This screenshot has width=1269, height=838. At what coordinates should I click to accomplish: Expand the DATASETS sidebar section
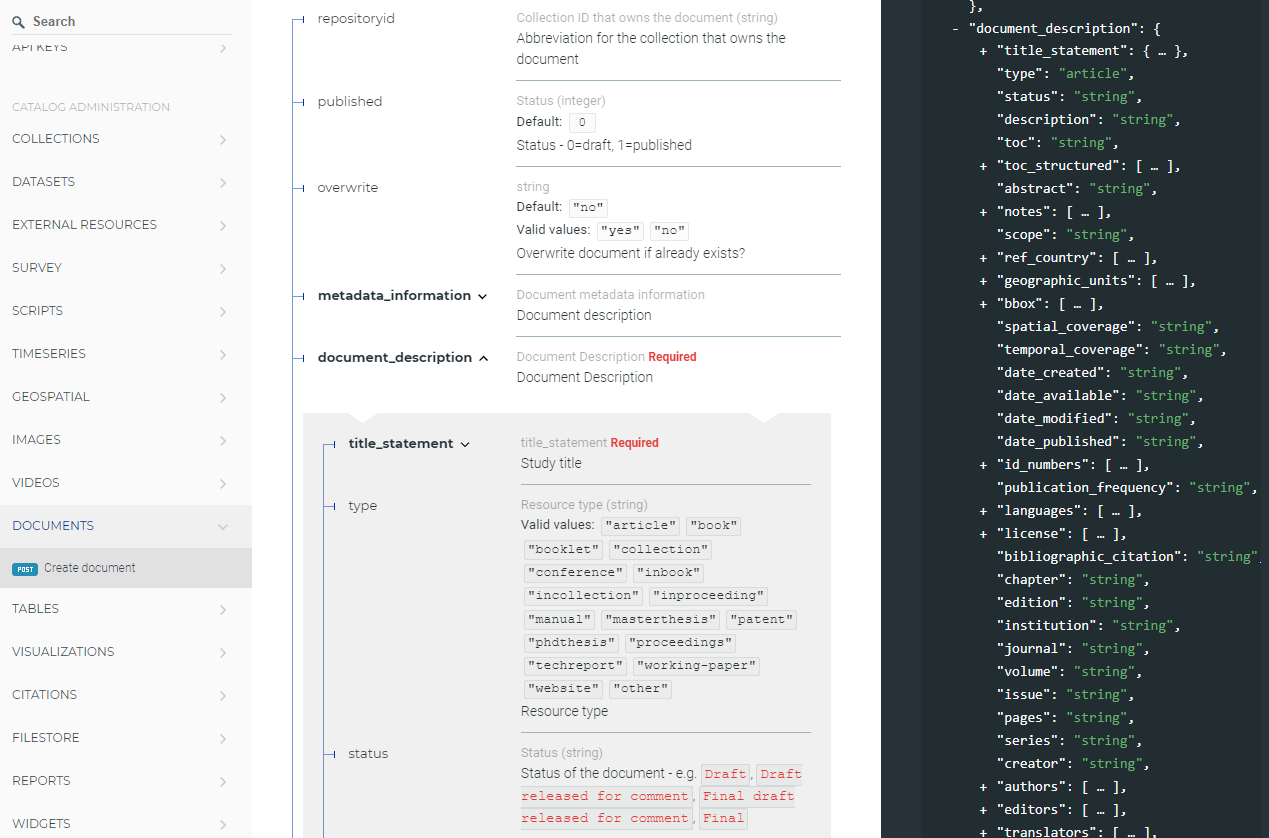126,182
